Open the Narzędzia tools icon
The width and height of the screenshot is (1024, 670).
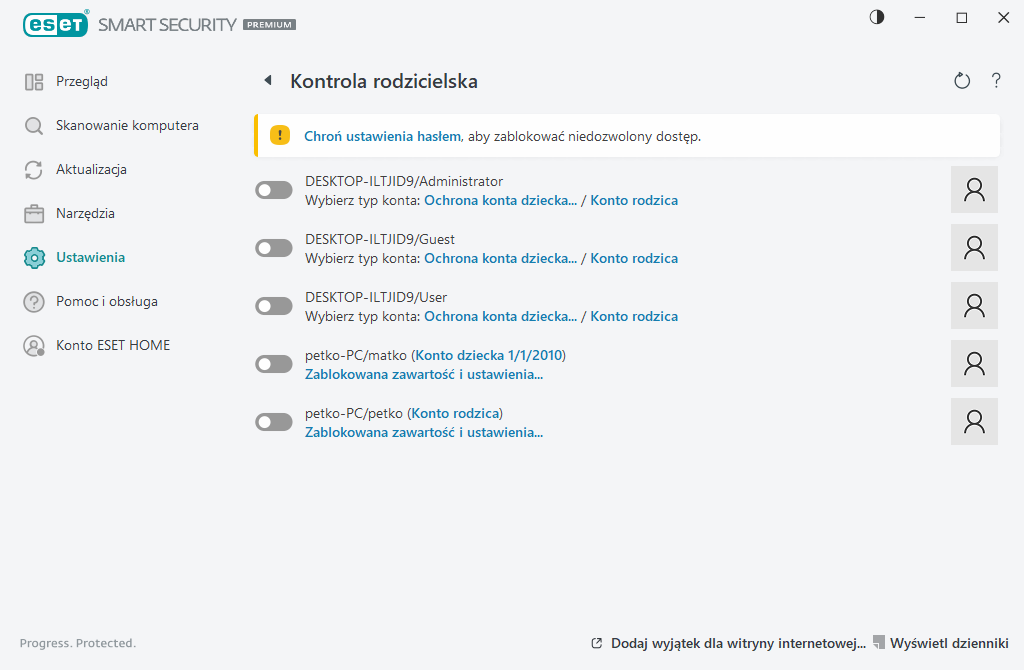coord(33,213)
